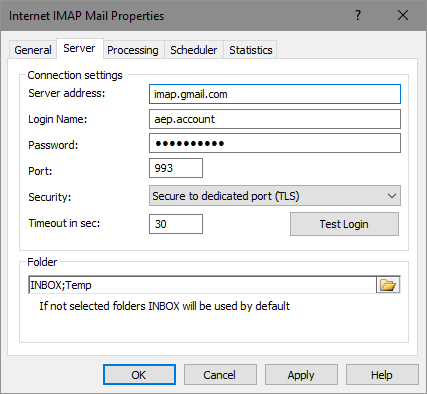Focus the Server address field
Image resolution: width=427 pixels, height=394 pixels.
(275, 94)
